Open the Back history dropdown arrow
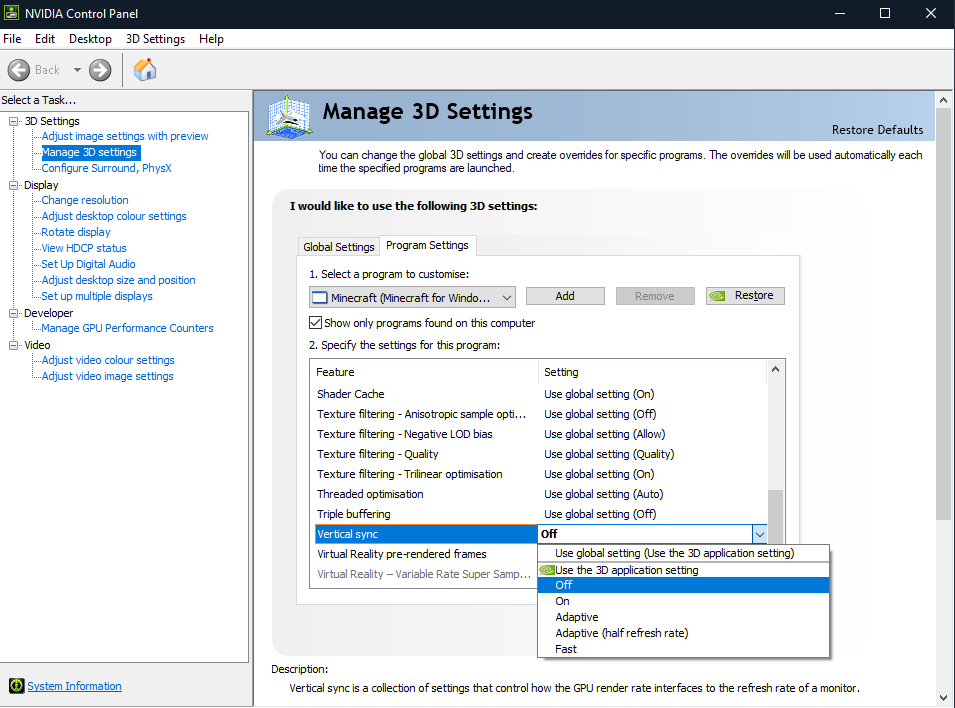This screenshot has height=708, width=955. [x=77, y=70]
